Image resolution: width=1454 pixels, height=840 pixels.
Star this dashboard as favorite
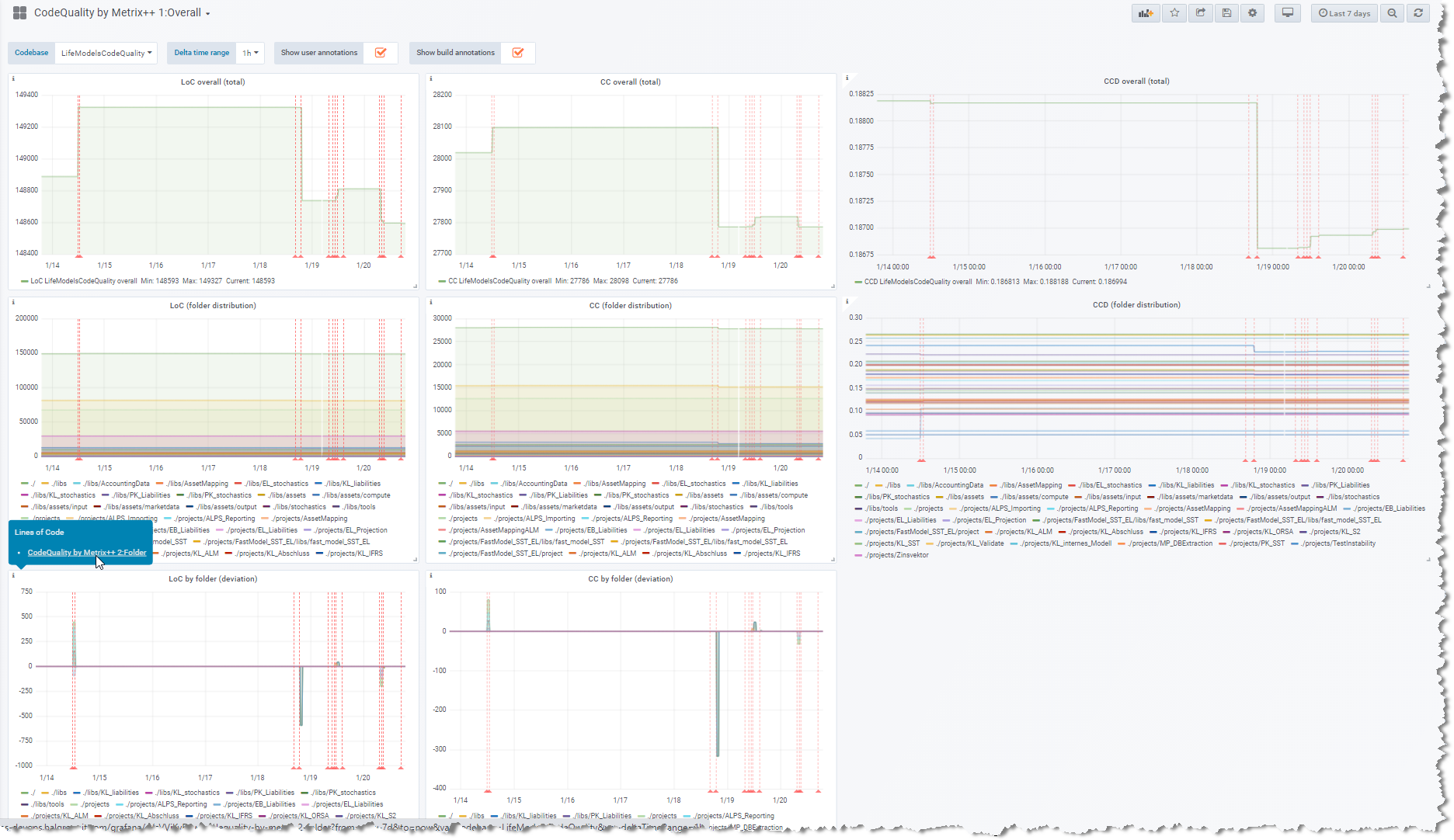point(1174,13)
